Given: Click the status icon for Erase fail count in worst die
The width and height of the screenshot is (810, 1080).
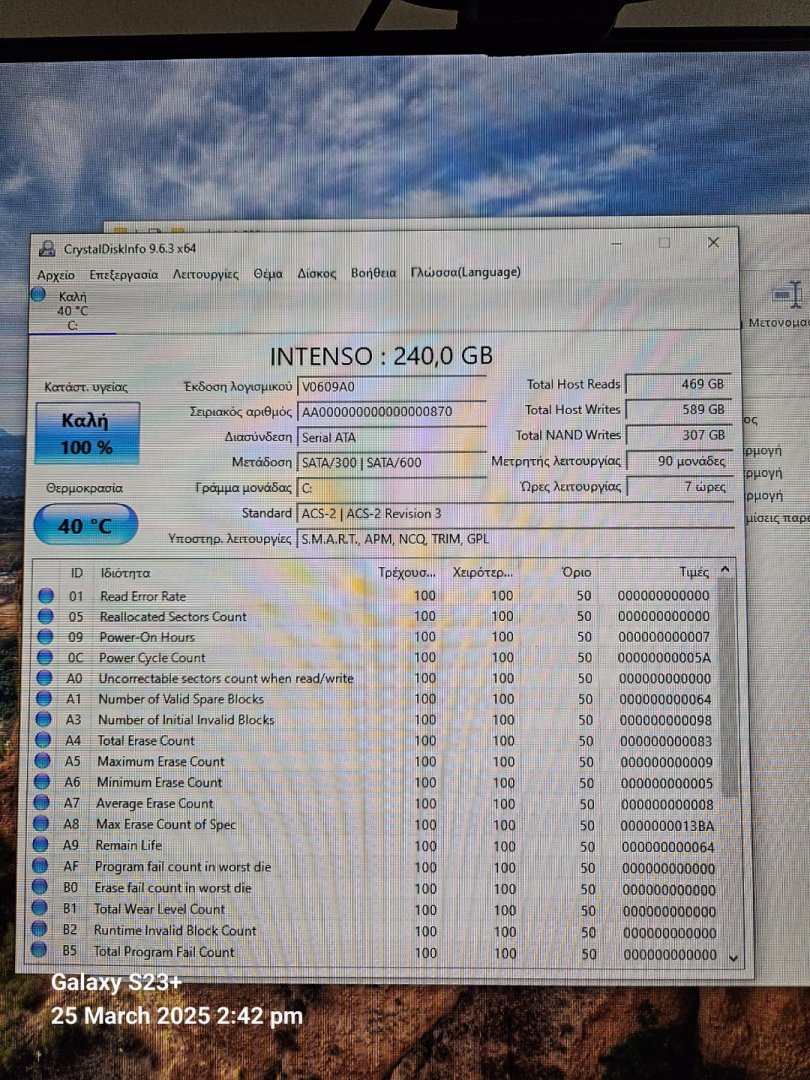Looking at the screenshot, I should coord(40,887).
